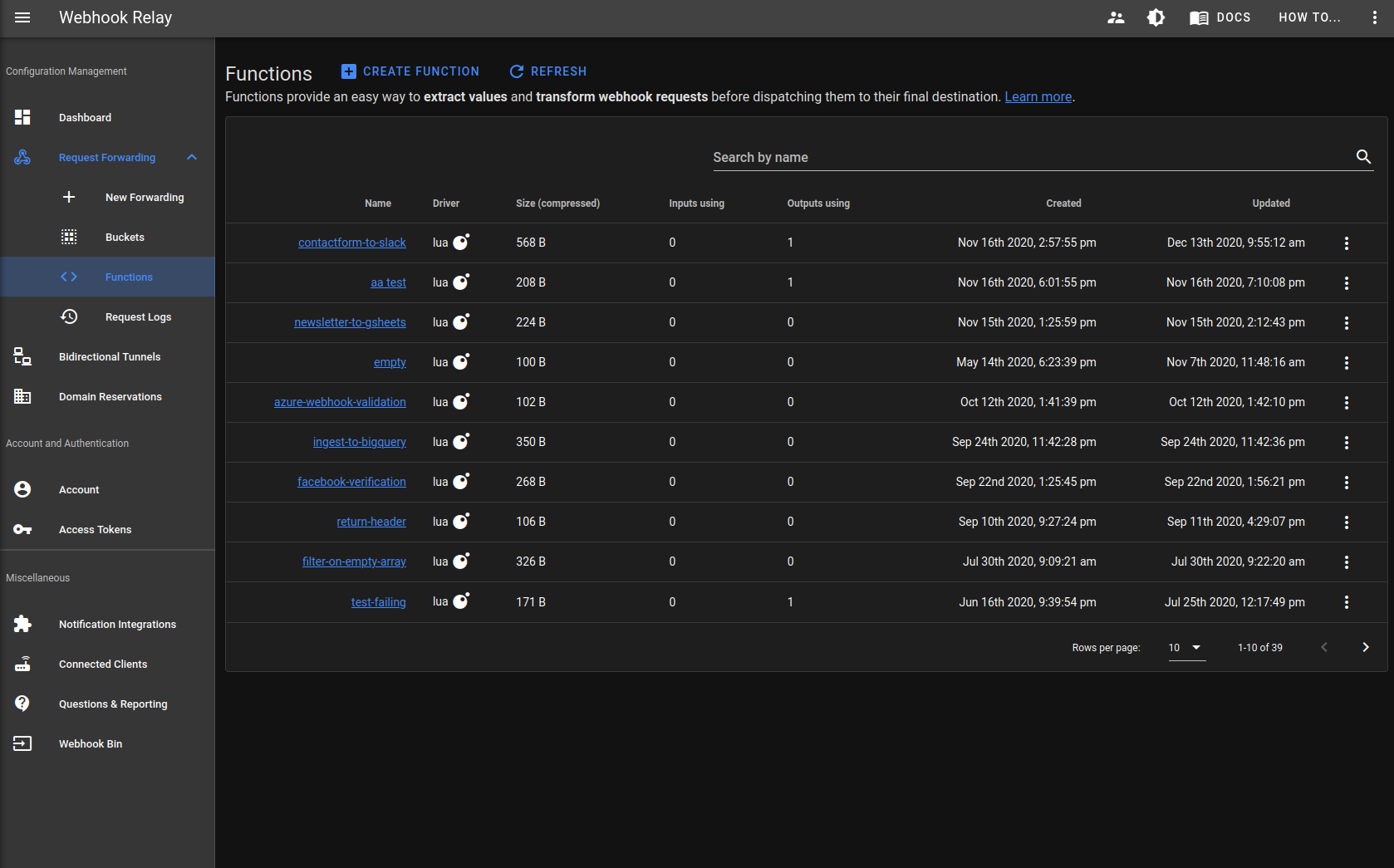Open the Rows per page dropdown

click(1186, 647)
